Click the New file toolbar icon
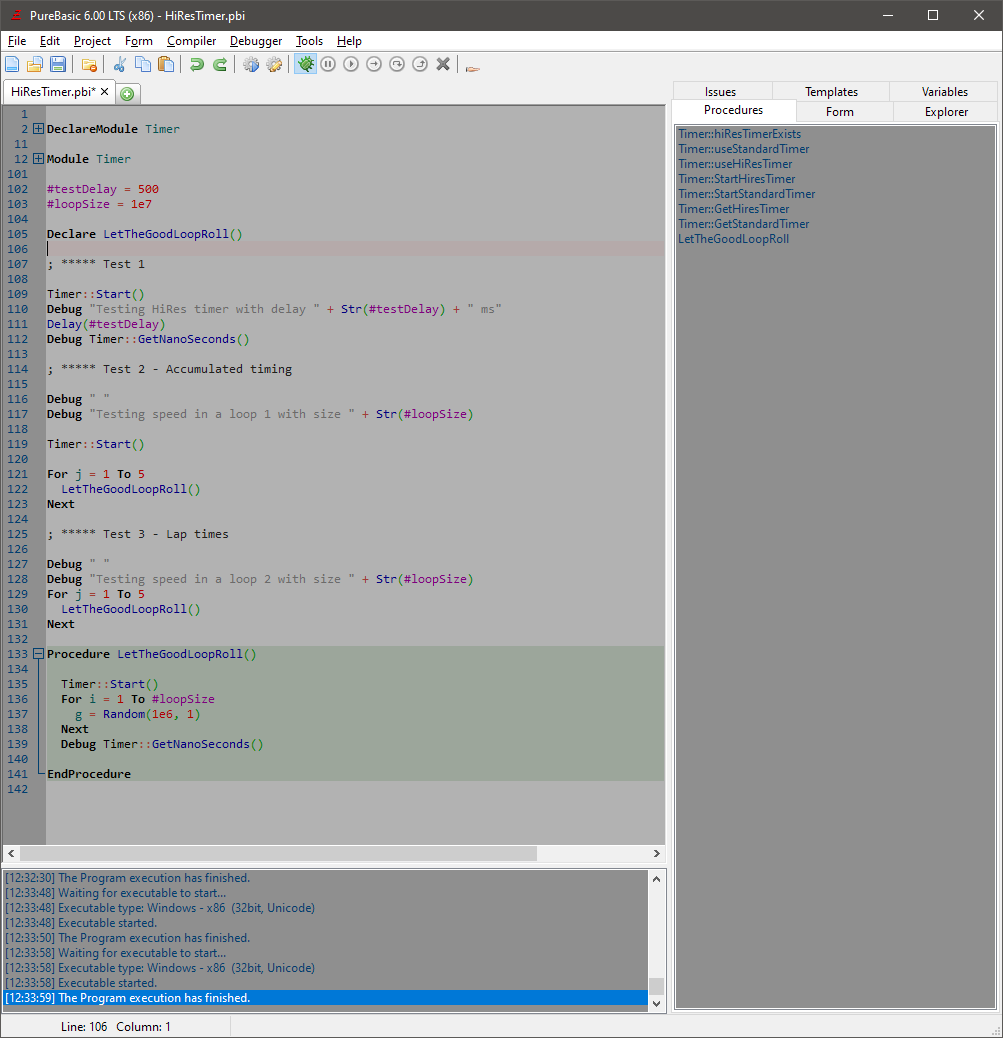The width and height of the screenshot is (1003, 1038). point(12,65)
